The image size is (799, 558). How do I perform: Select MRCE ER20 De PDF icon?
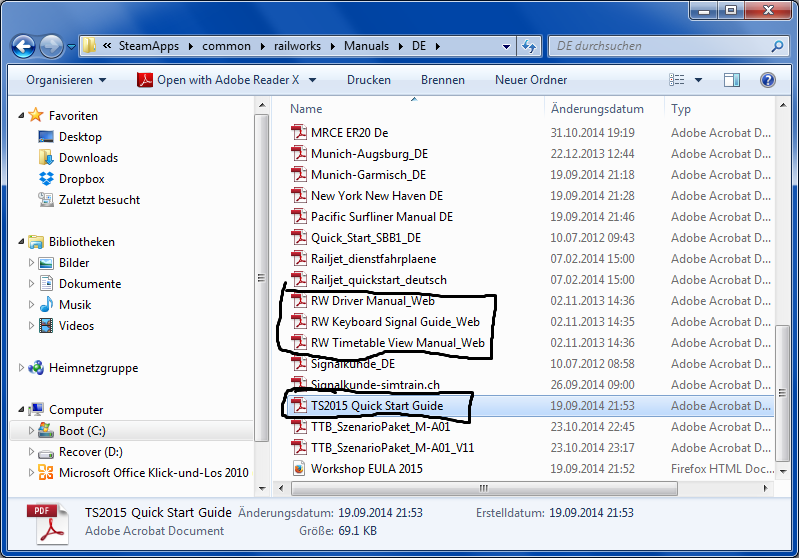pyautogui.click(x=299, y=132)
